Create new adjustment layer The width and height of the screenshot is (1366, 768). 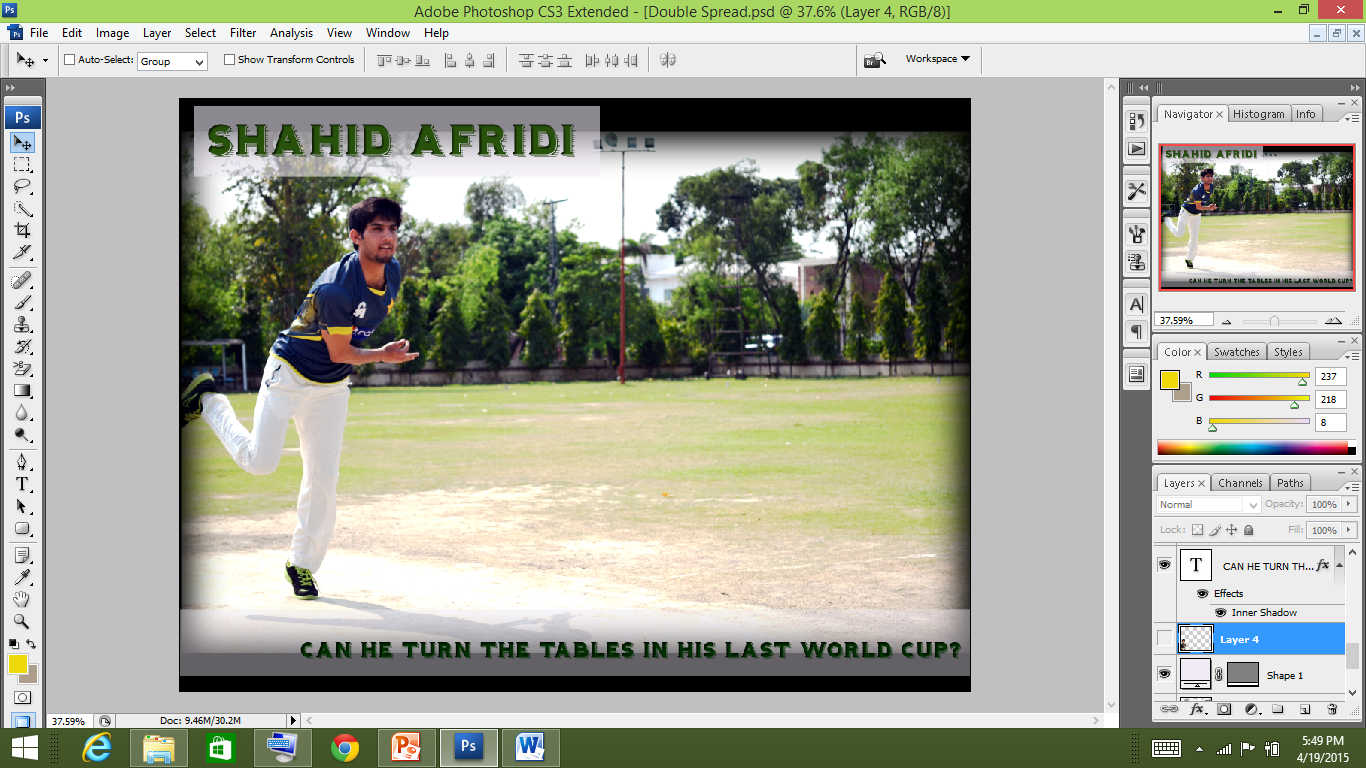[x=1251, y=709]
